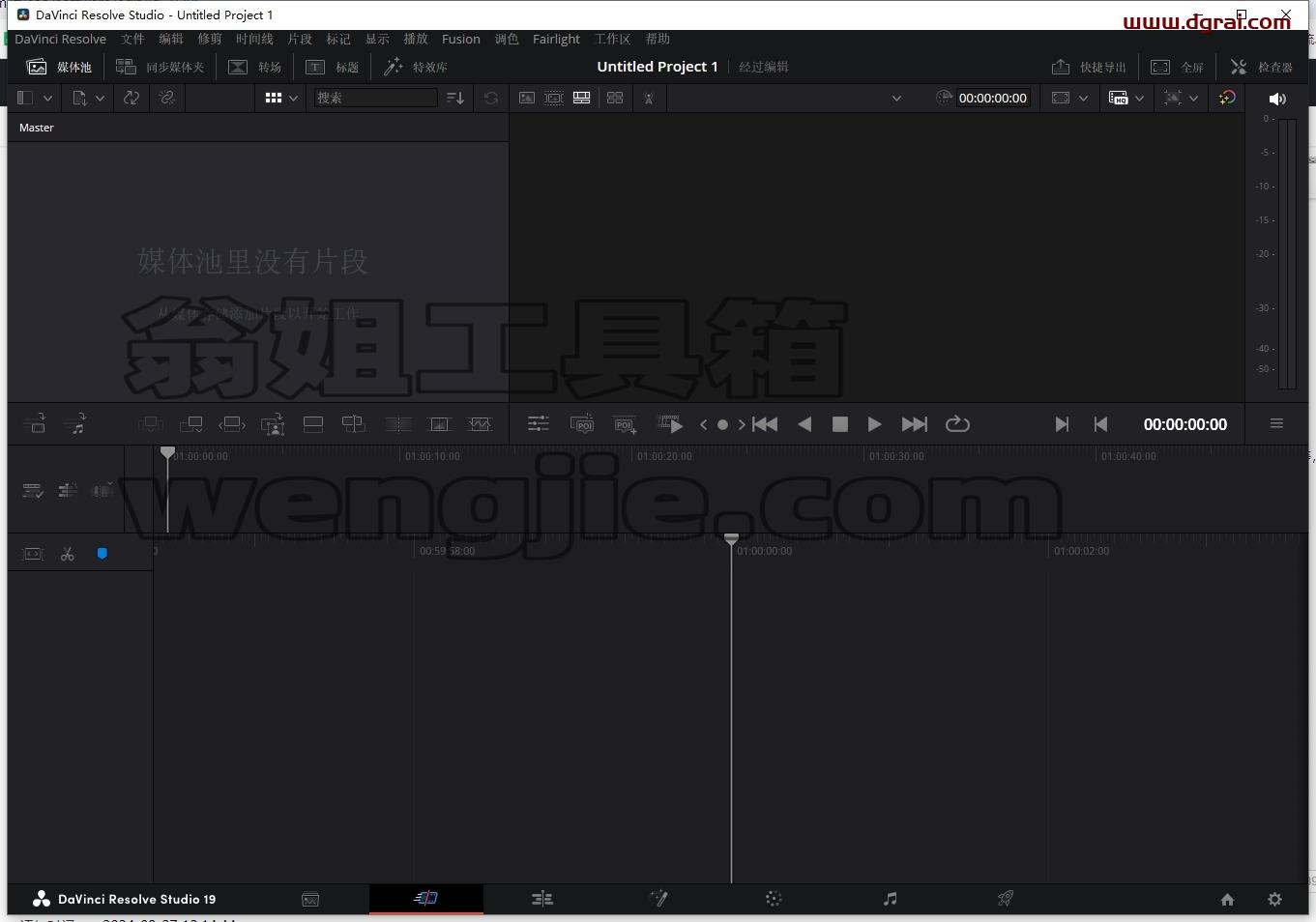Click the close up edit icon

(274, 424)
